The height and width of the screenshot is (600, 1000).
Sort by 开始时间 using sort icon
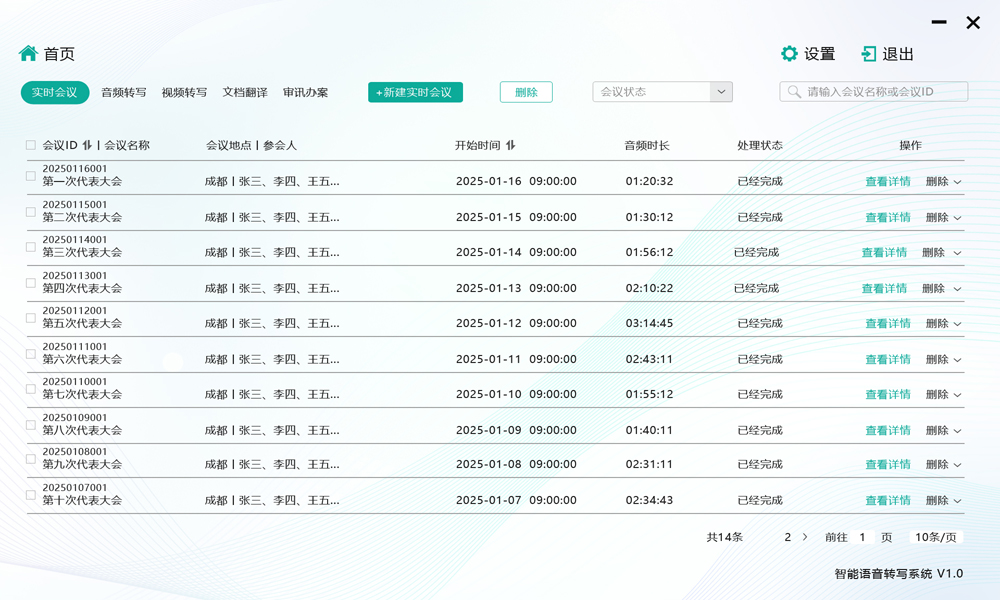coord(511,145)
